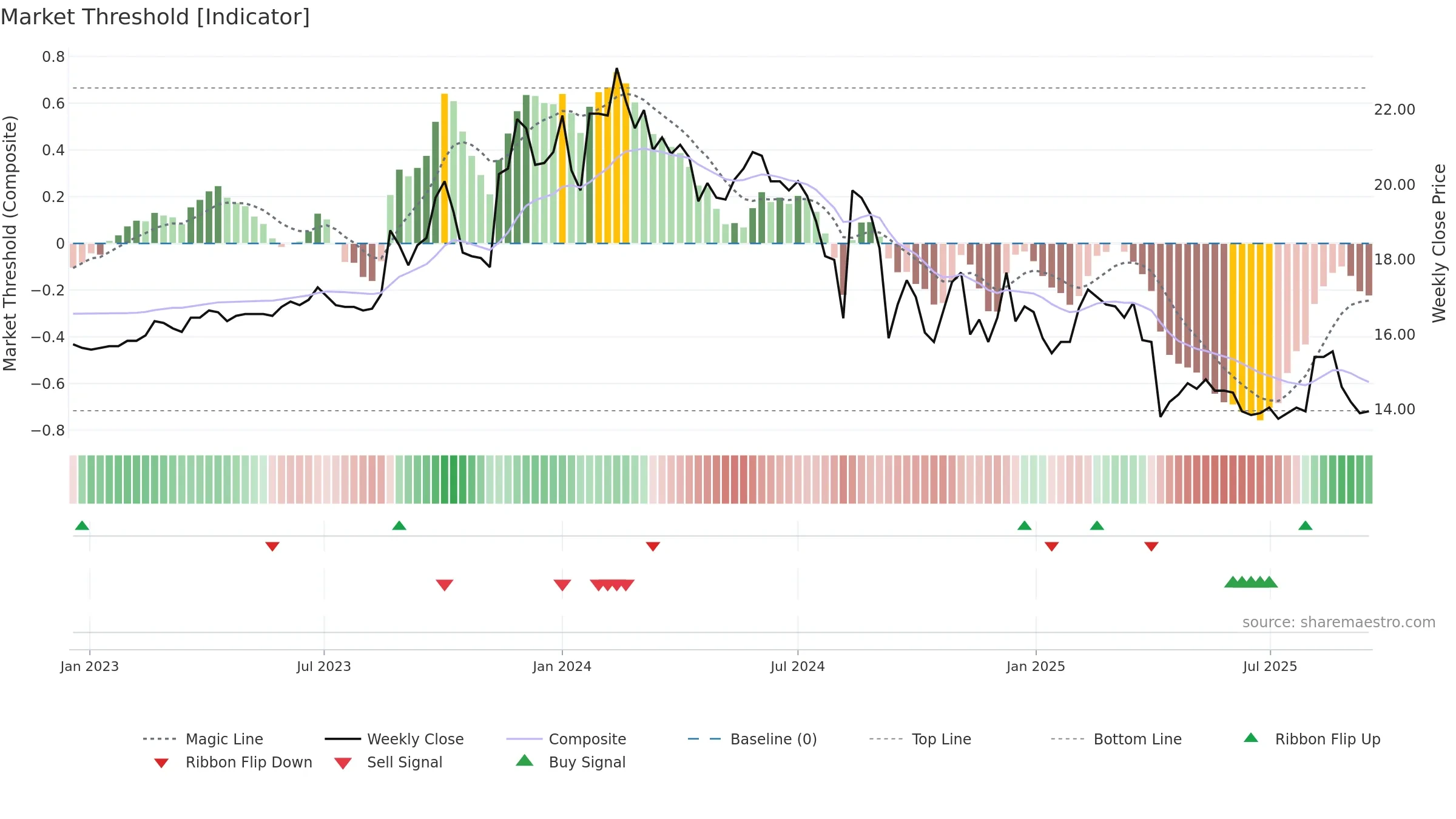Toggle Bottom Line legend entry
1456x819 pixels.
pyautogui.click(x=1116, y=739)
